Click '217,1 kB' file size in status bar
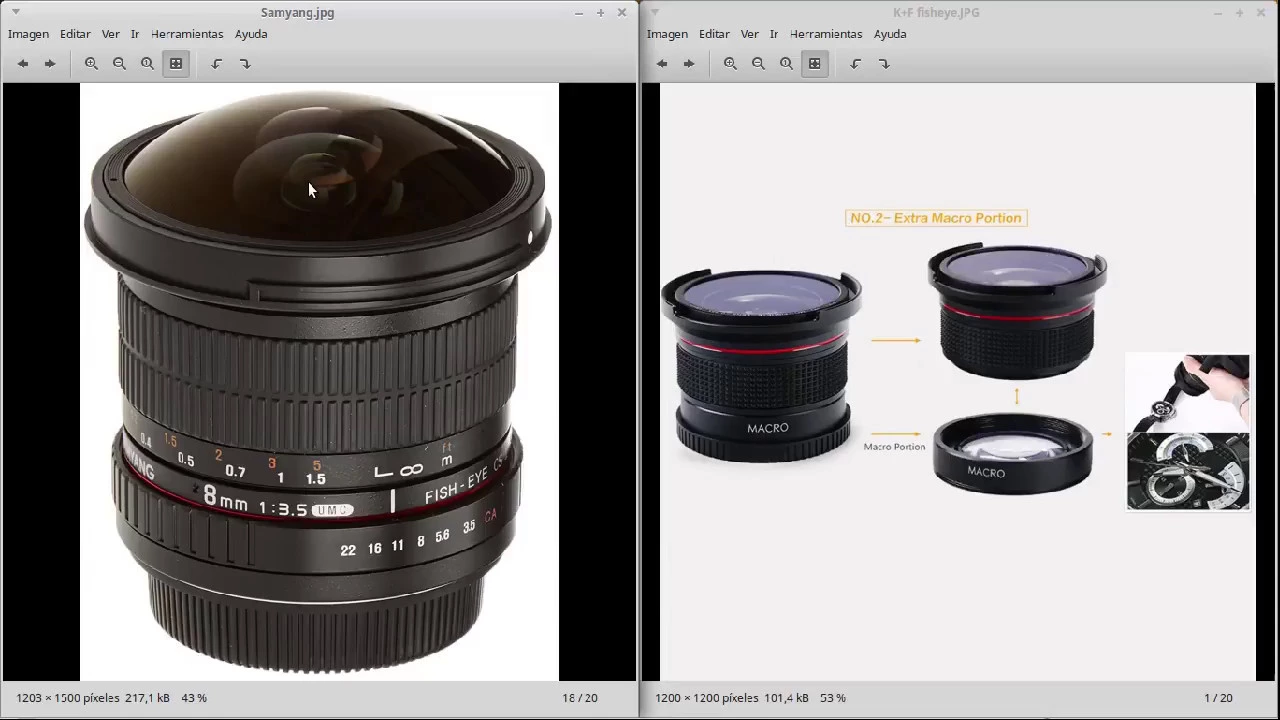1280x720 pixels. [x=149, y=698]
